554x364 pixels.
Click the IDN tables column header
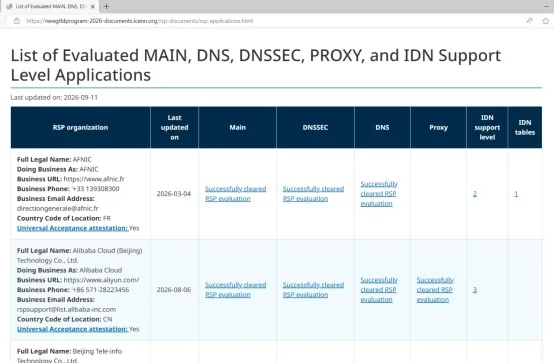click(x=525, y=128)
